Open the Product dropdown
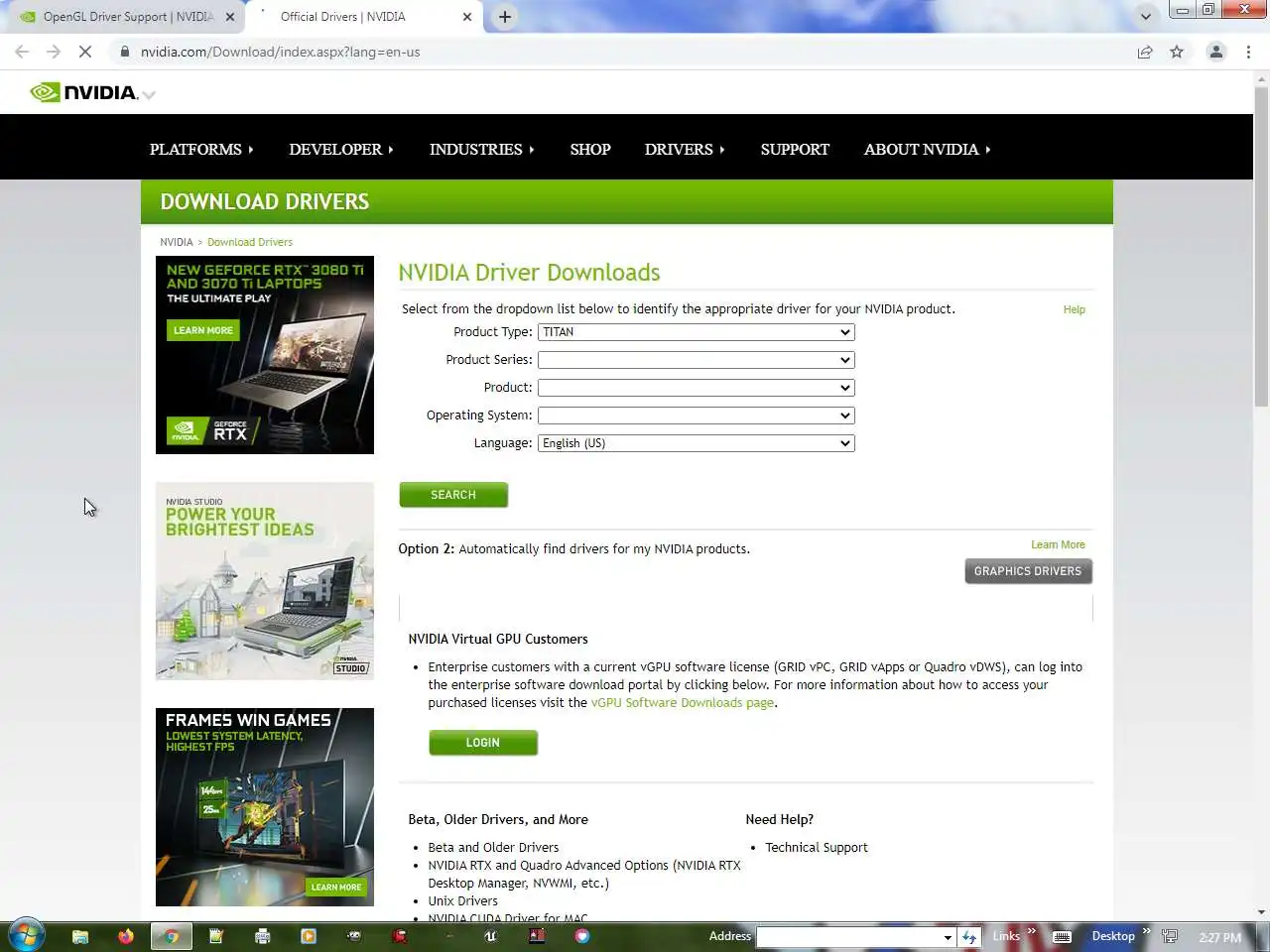 tap(696, 388)
